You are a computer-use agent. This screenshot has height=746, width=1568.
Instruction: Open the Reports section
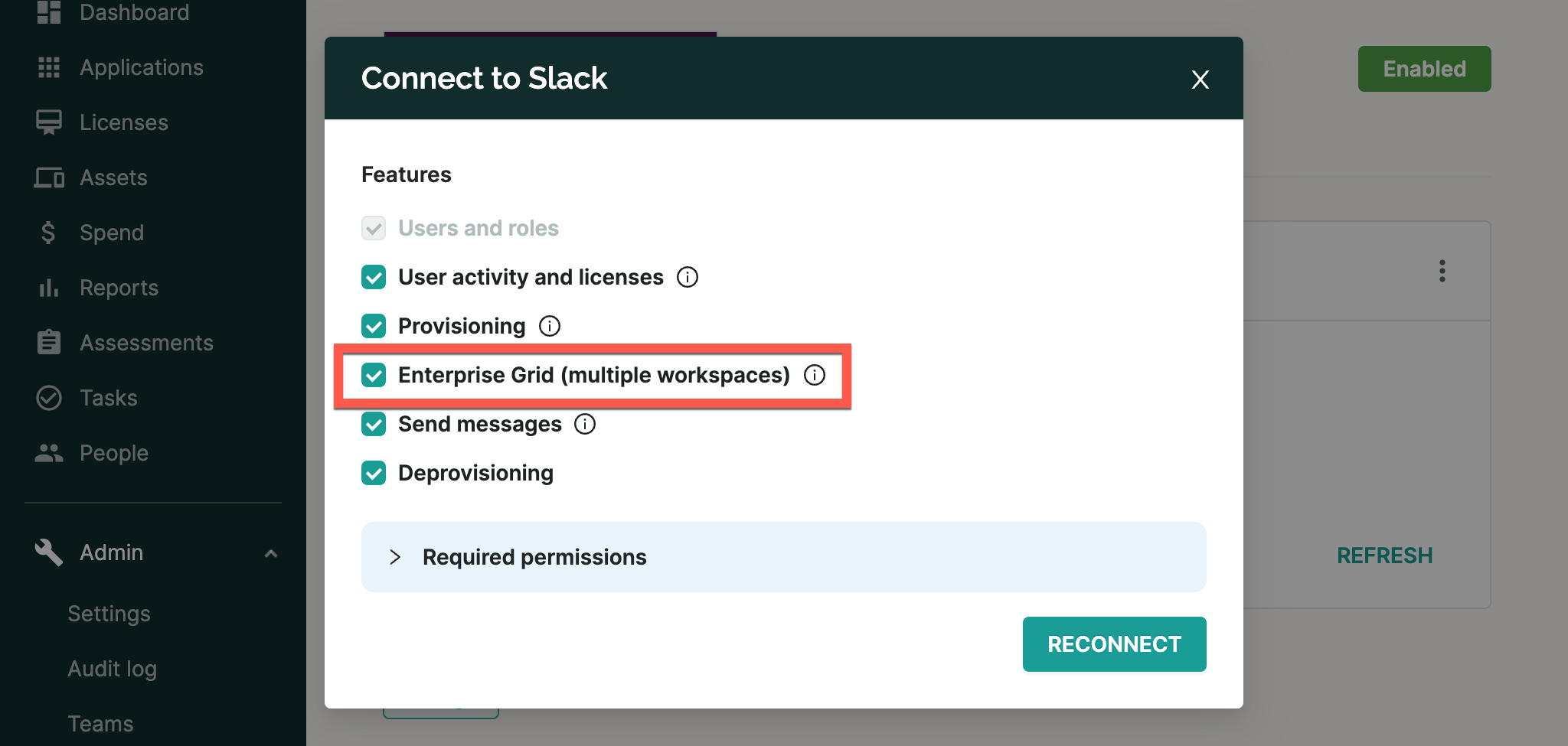point(119,288)
